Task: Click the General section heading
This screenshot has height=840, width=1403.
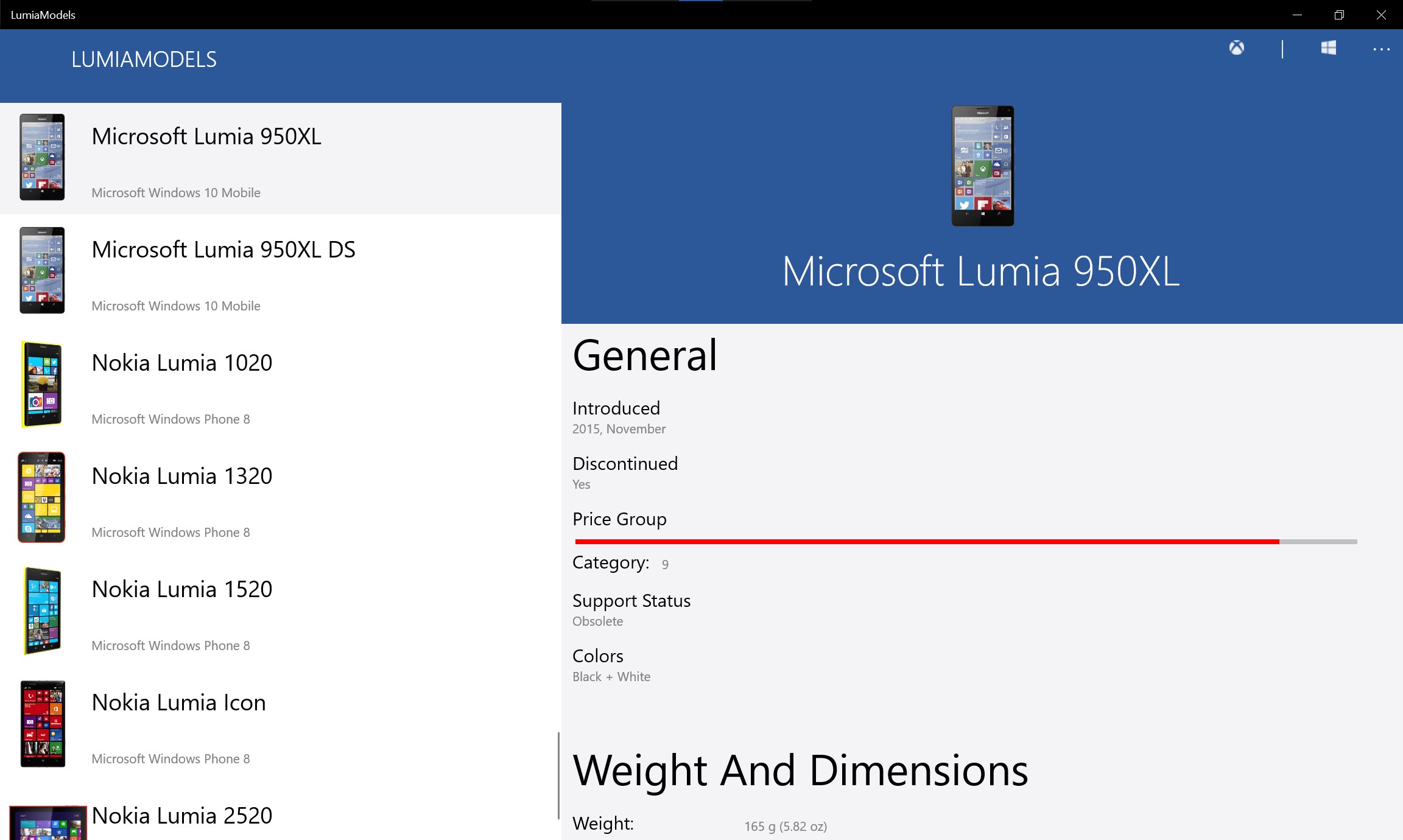Action: [645, 355]
